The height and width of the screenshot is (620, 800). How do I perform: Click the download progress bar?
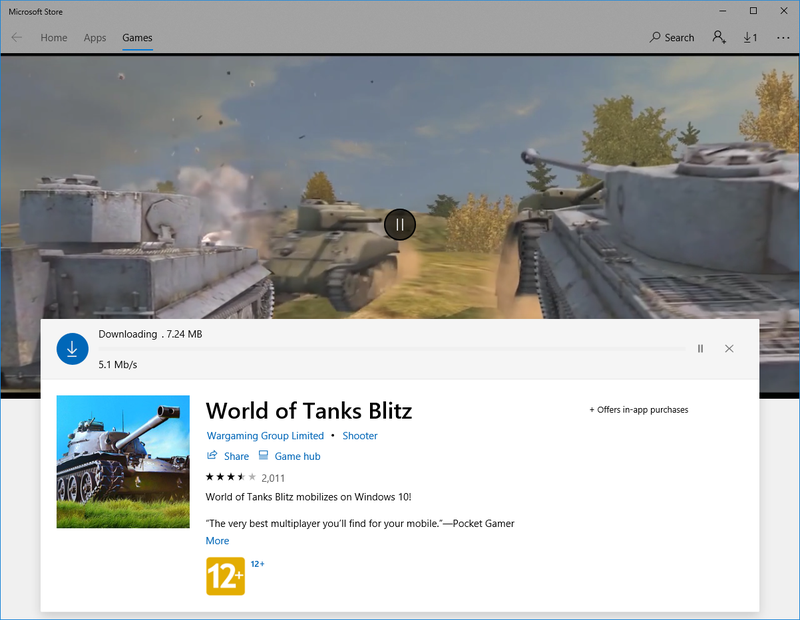391,349
